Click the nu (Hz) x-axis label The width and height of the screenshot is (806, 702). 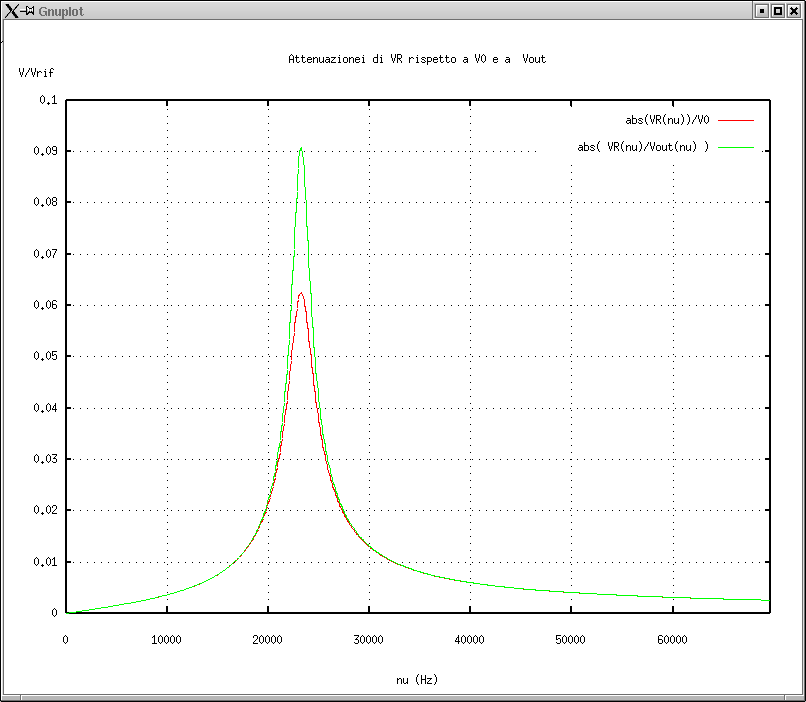click(x=417, y=680)
